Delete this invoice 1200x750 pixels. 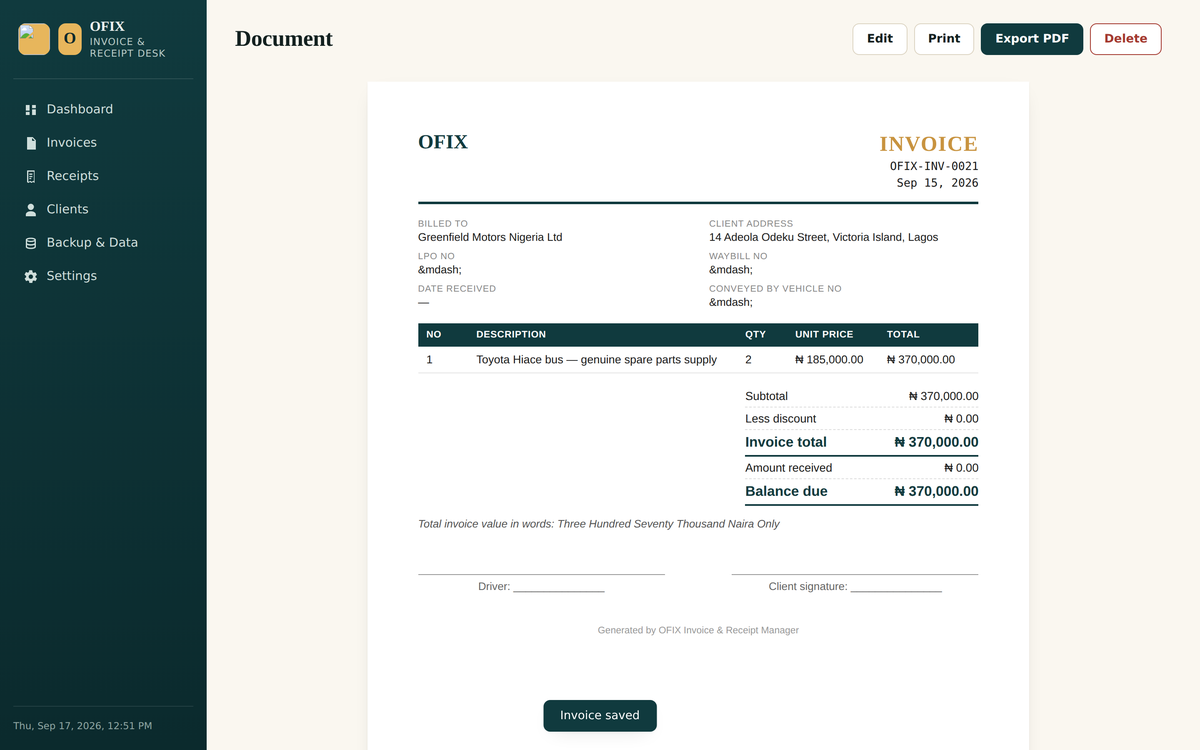pyautogui.click(x=1126, y=39)
